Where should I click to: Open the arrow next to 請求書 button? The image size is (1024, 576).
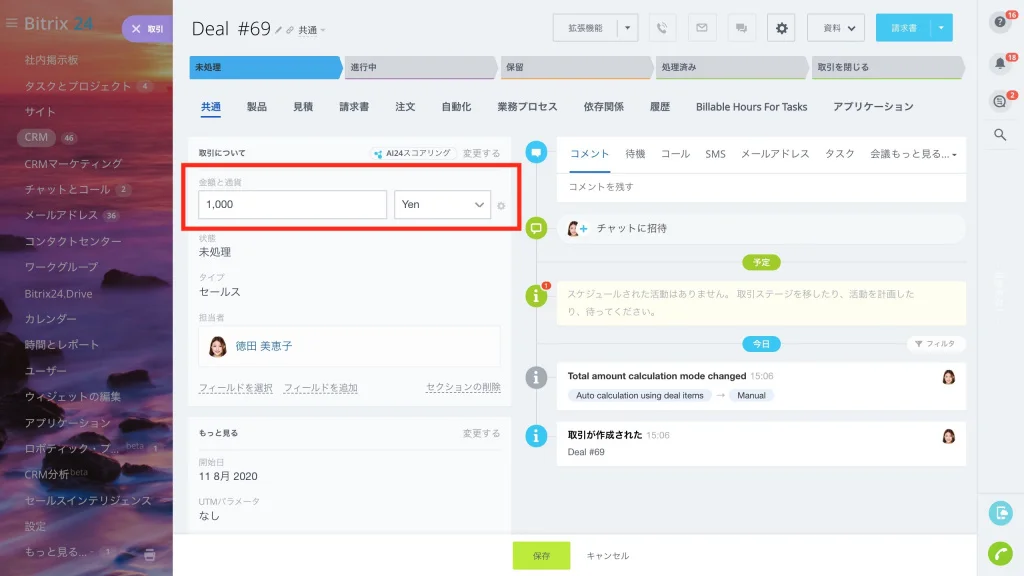coord(941,28)
